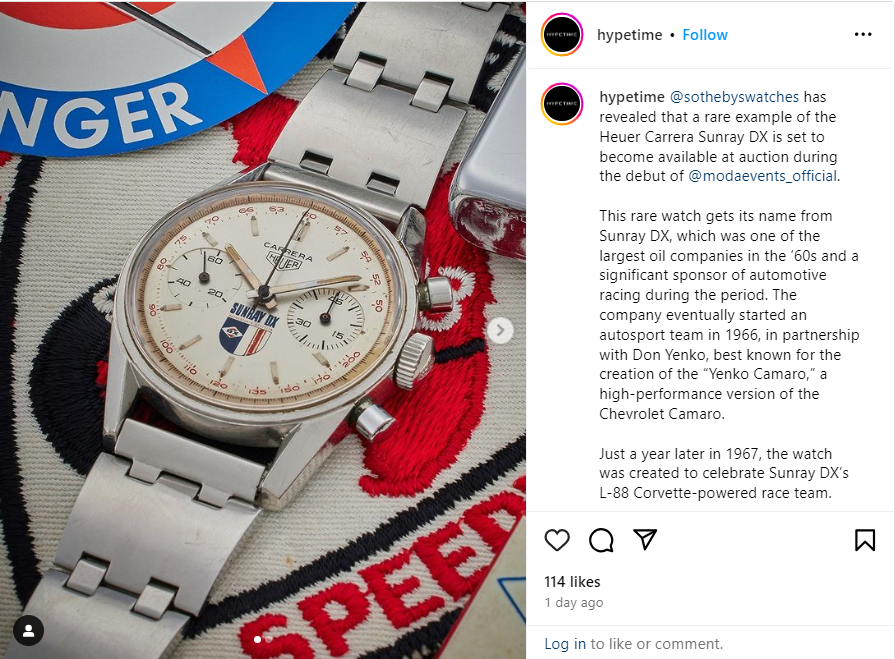Open the three-dot more options menu
895x659 pixels.
pyautogui.click(x=863, y=35)
